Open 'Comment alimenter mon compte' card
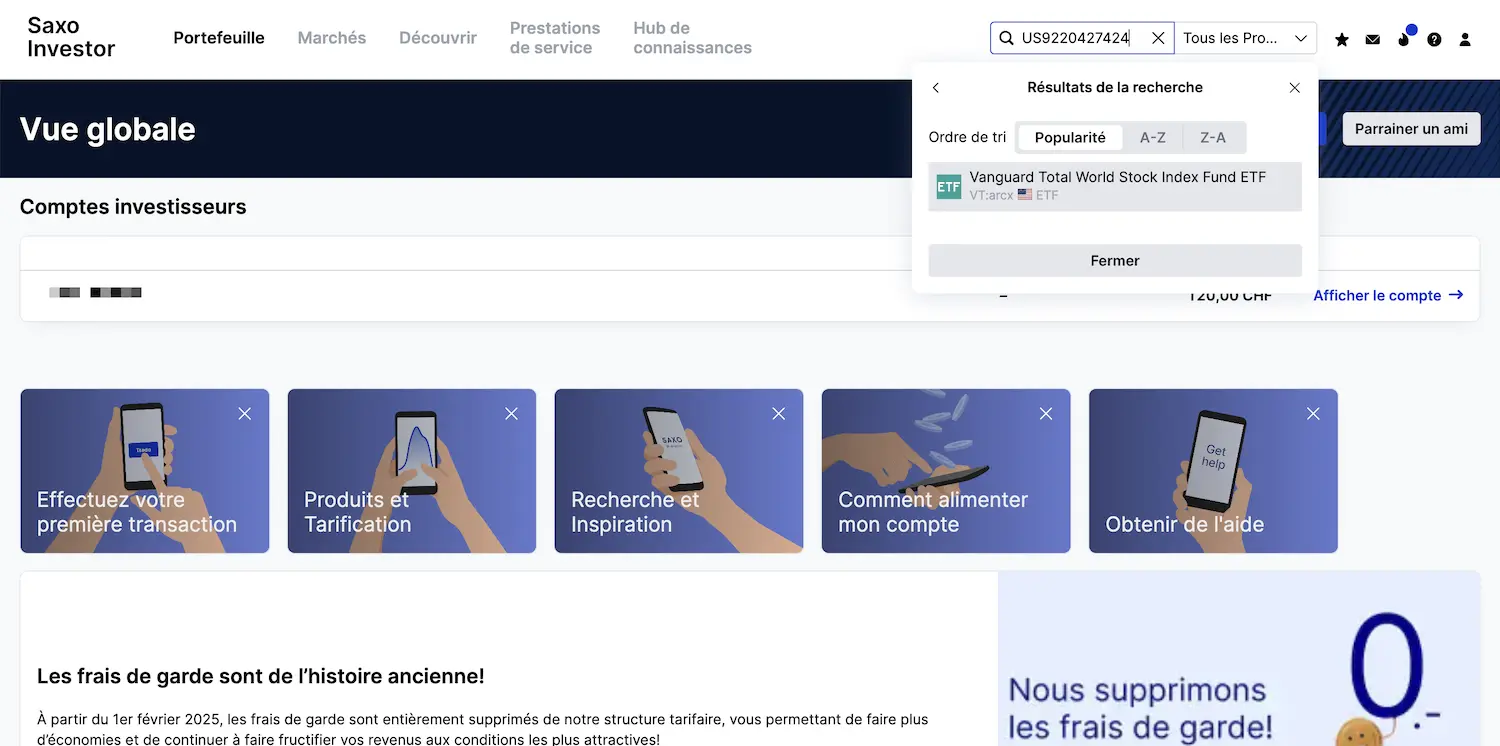 pos(946,471)
